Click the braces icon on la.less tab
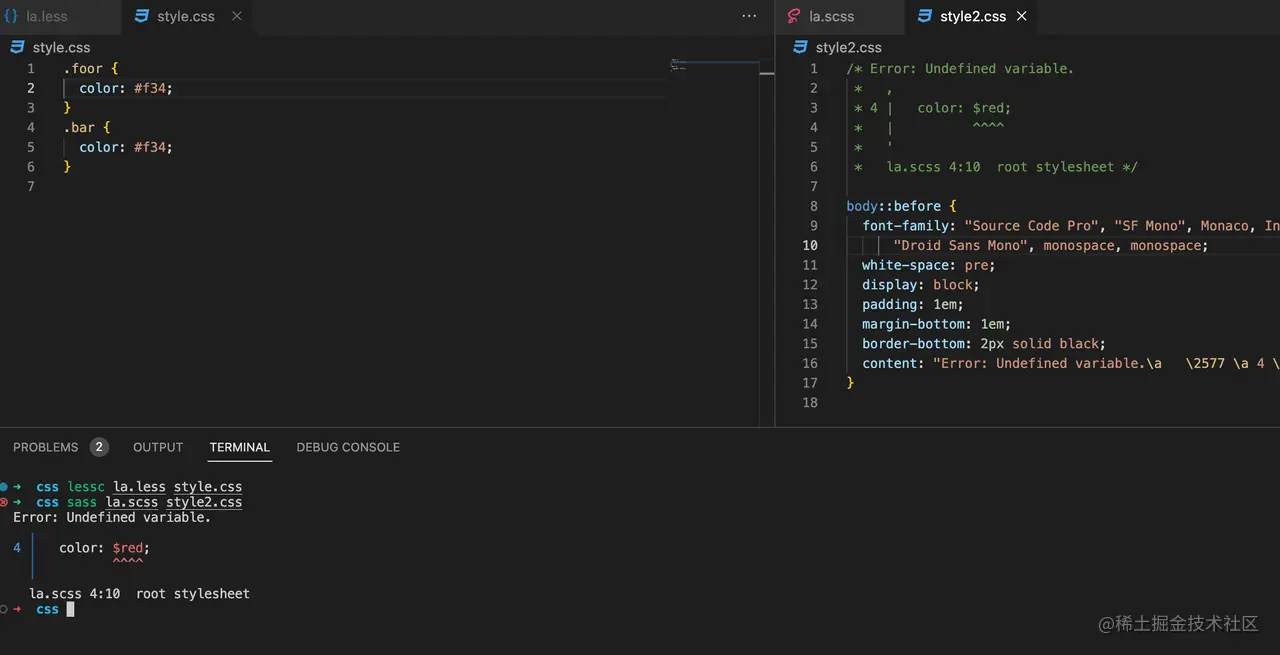The image size is (1280, 655). coord(11,16)
